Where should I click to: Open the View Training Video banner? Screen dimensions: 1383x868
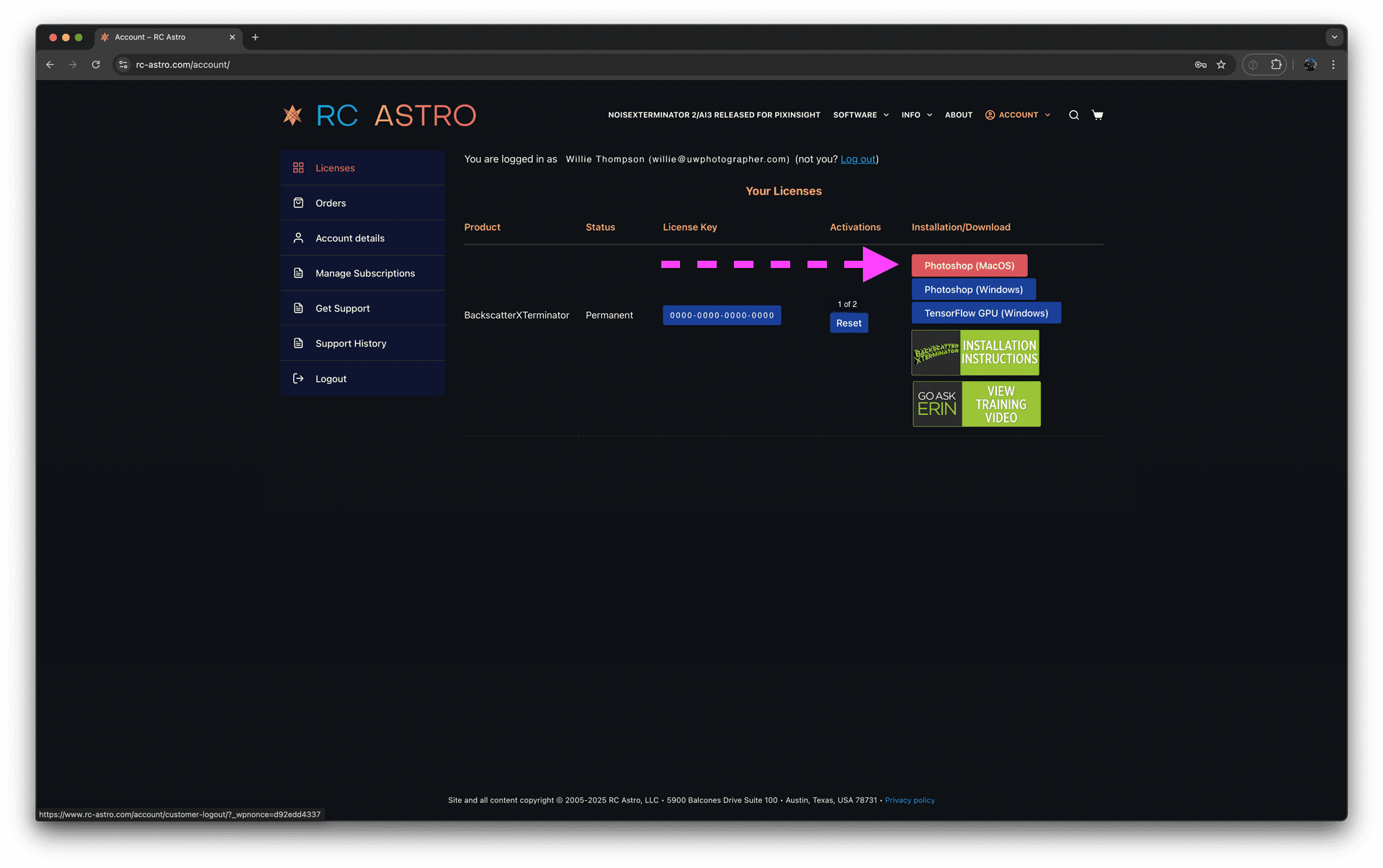tap(976, 404)
